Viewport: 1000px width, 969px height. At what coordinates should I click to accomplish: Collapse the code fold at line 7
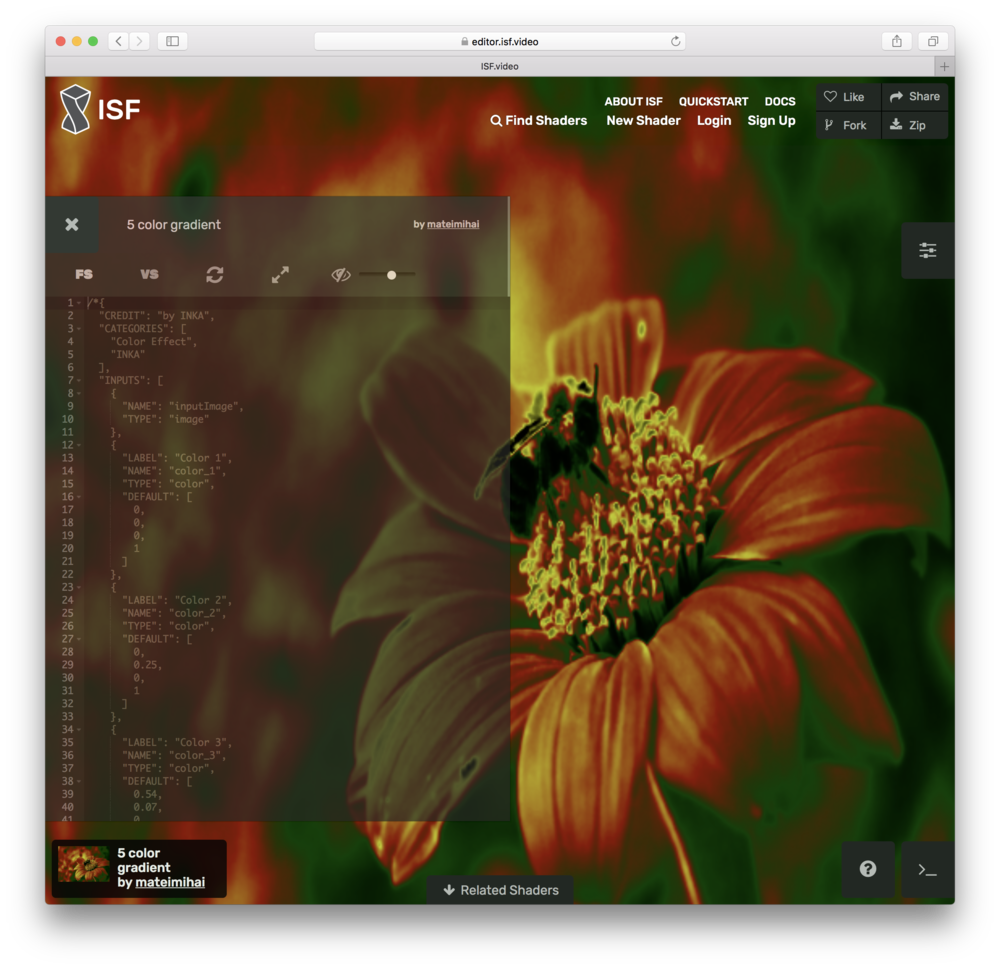click(x=79, y=381)
